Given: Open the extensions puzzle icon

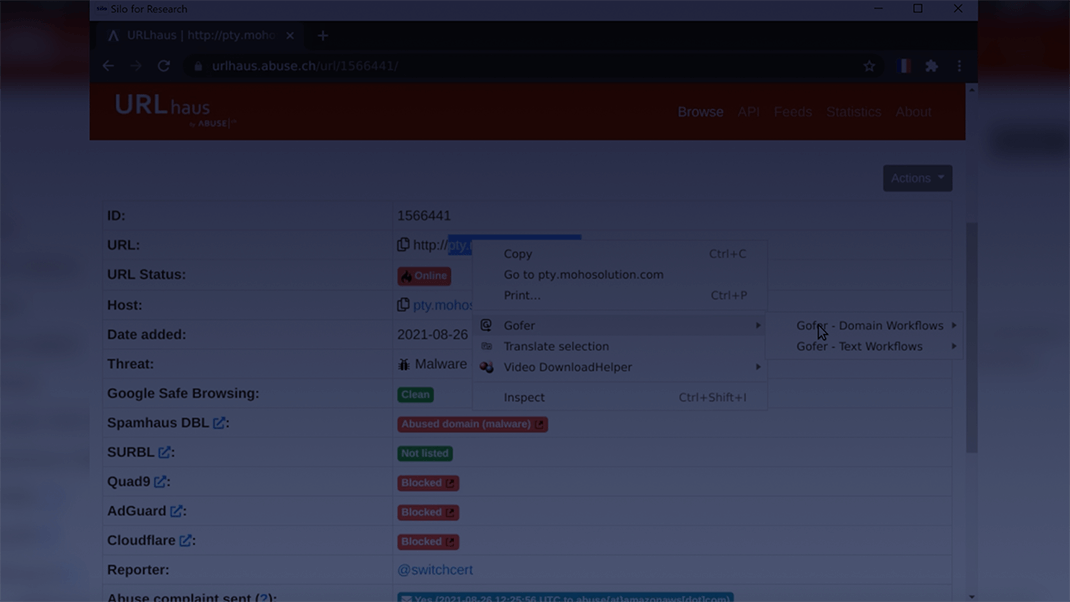Looking at the screenshot, I should (x=931, y=66).
